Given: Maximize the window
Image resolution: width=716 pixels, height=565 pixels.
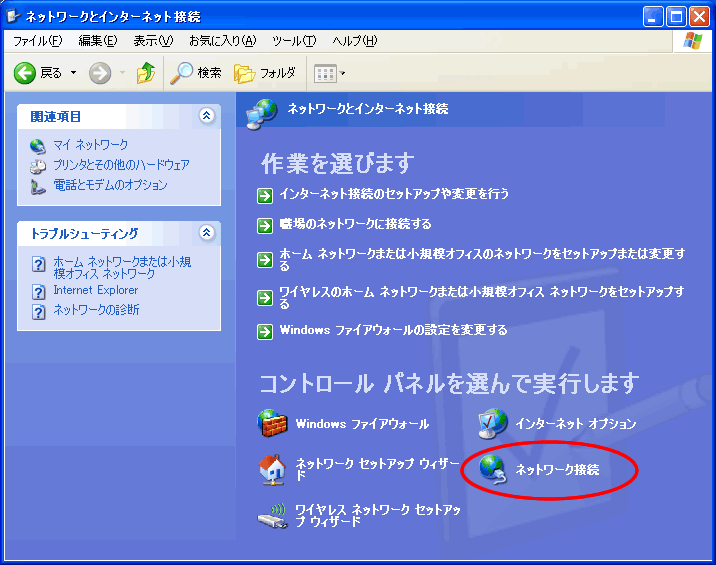Looking at the screenshot, I should point(676,17).
